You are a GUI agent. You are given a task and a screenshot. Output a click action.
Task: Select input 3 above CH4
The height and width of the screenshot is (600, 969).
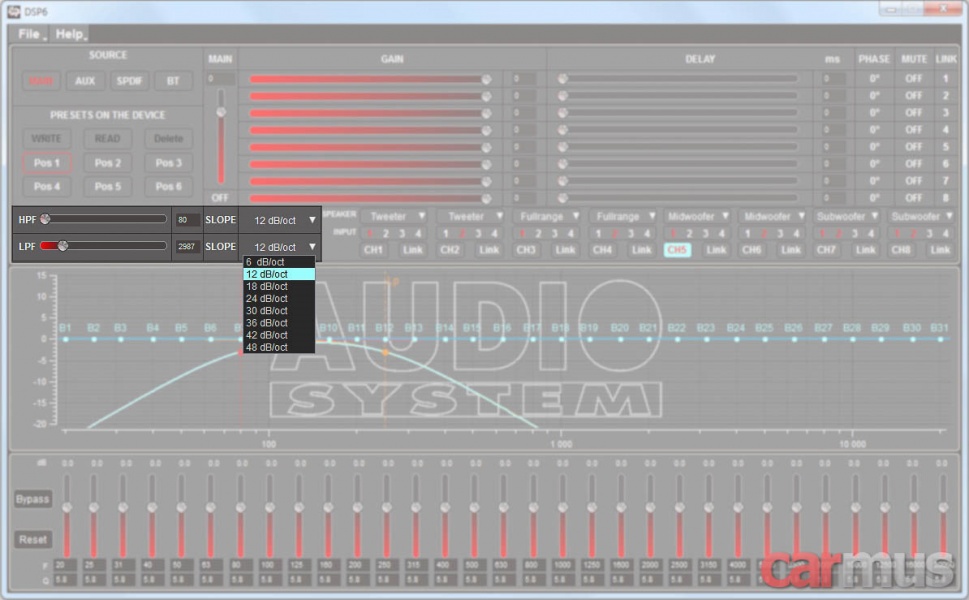pos(631,234)
